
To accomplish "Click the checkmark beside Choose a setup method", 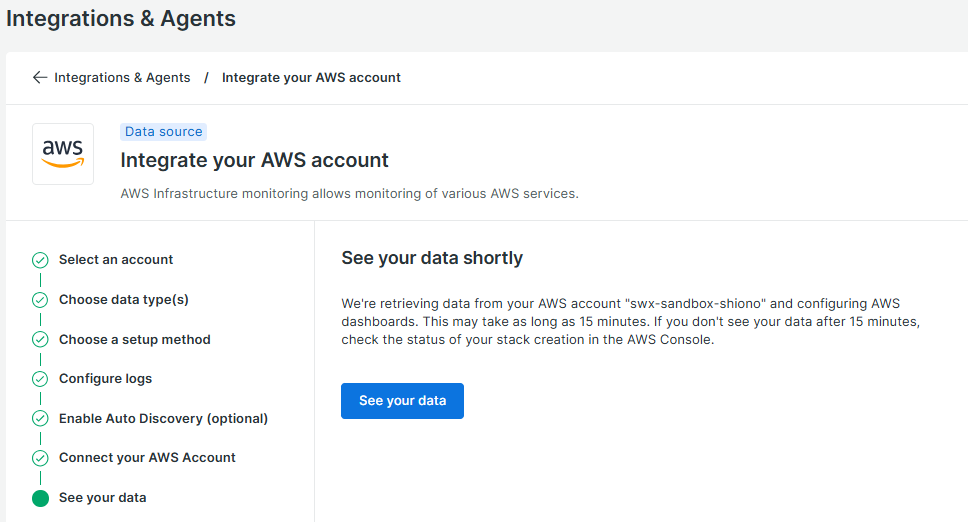I will click(40, 339).
